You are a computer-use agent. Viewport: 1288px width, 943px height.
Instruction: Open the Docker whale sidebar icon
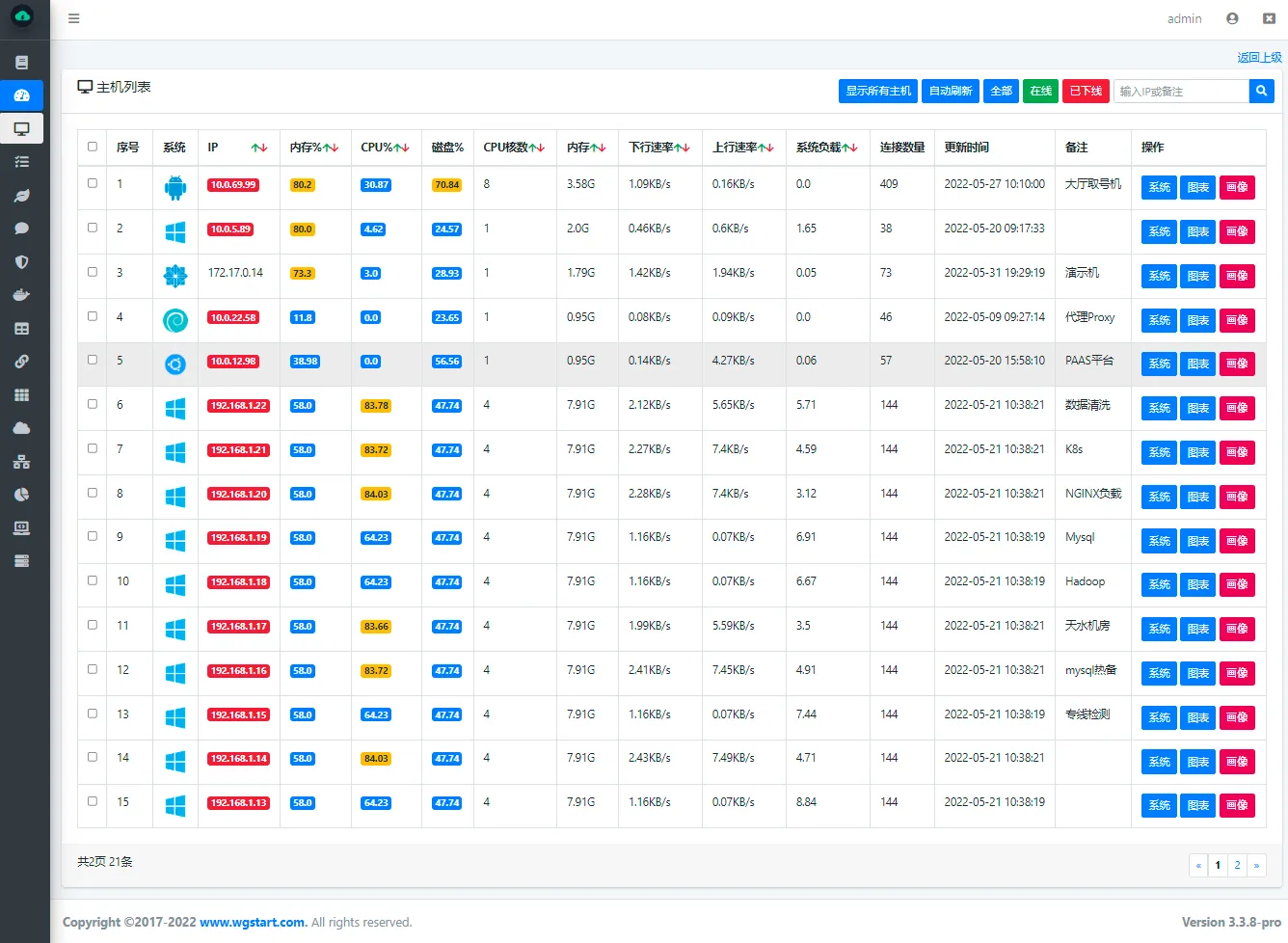(21, 295)
